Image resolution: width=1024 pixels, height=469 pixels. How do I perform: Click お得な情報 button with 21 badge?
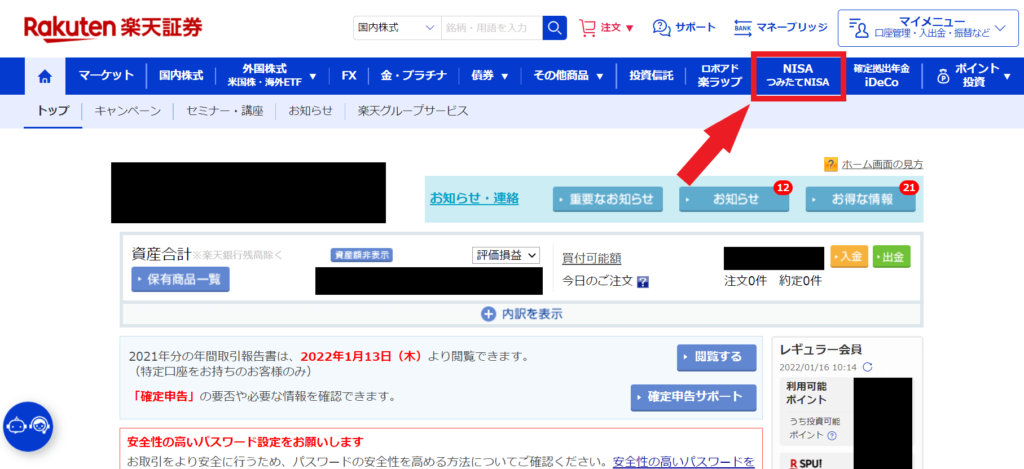tap(861, 199)
